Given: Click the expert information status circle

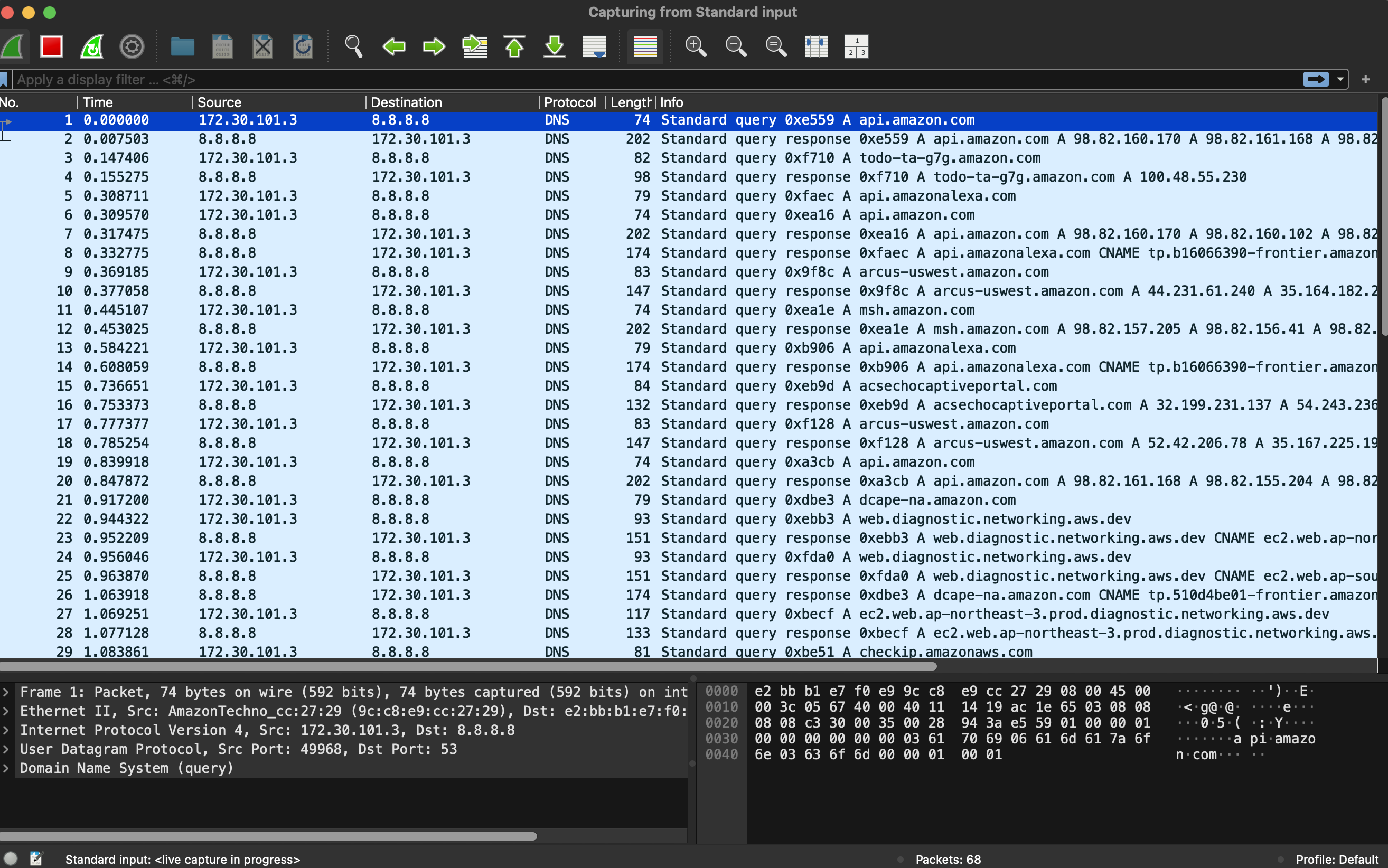Looking at the screenshot, I should 11,859.
